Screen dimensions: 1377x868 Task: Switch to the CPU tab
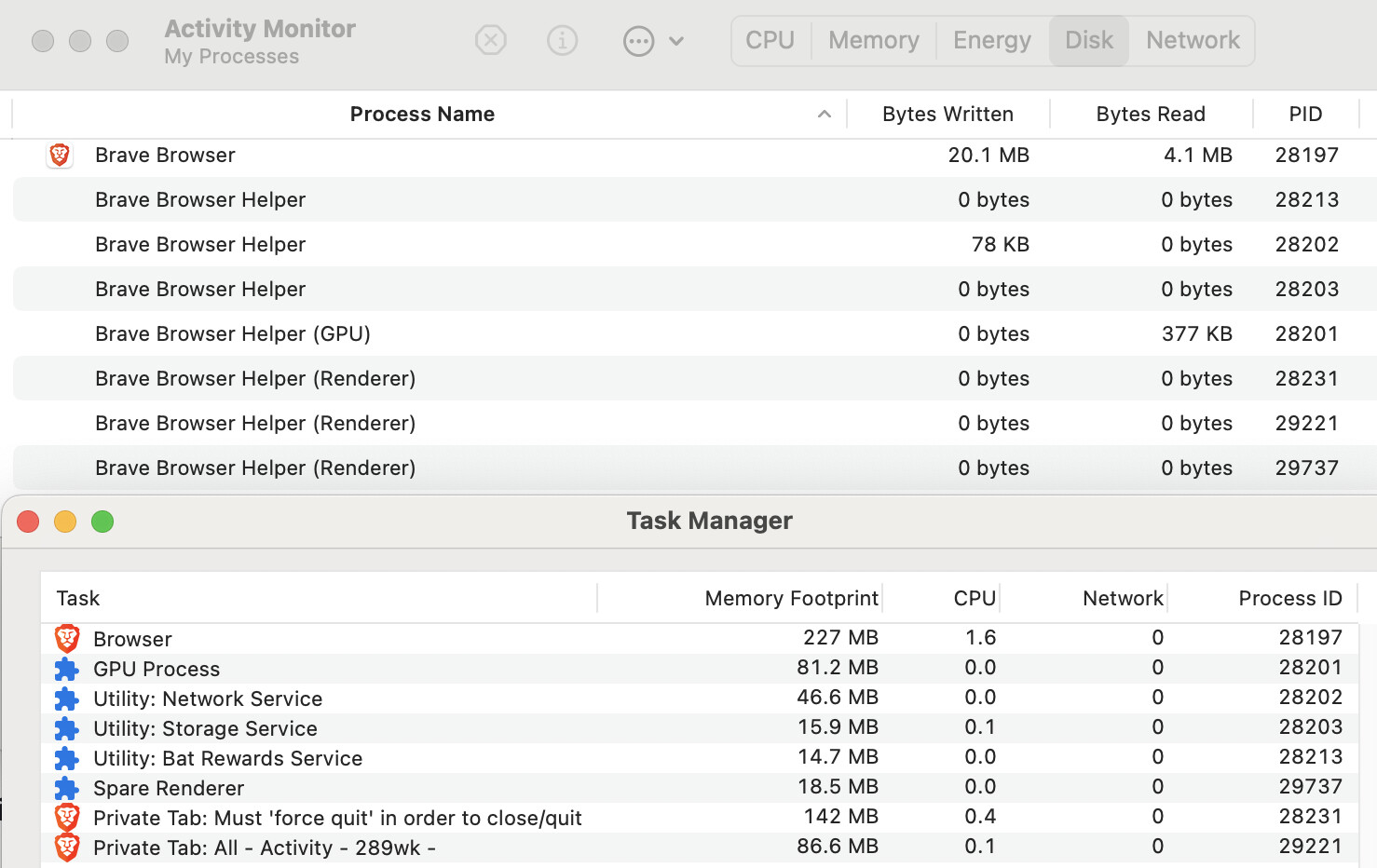770,40
